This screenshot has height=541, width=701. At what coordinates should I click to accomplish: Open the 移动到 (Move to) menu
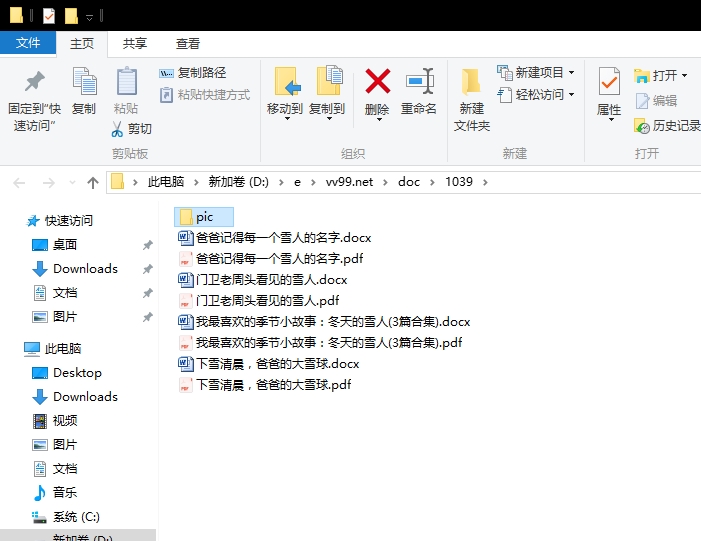click(x=285, y=94)
